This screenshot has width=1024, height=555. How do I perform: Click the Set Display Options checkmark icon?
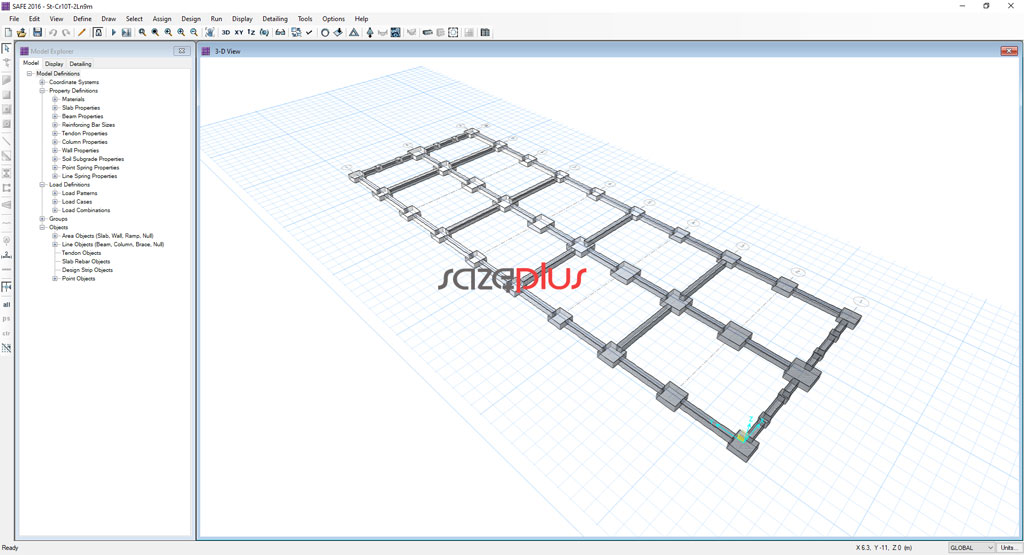309,32
